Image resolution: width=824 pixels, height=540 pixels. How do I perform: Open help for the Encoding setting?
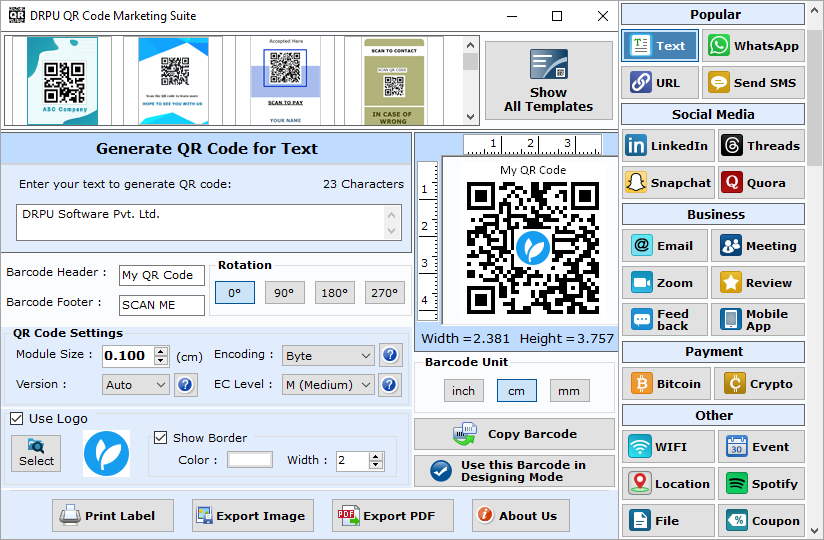pyautogui.click(x=390, y=355)
